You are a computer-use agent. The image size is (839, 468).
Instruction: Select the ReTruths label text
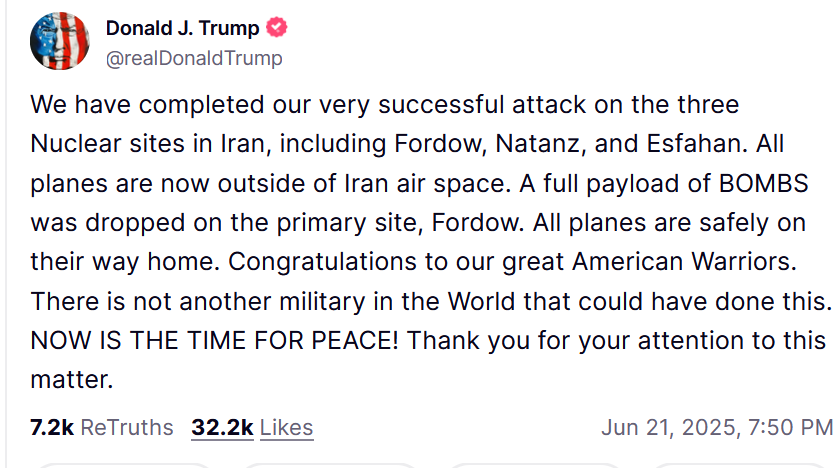point(127,427)
